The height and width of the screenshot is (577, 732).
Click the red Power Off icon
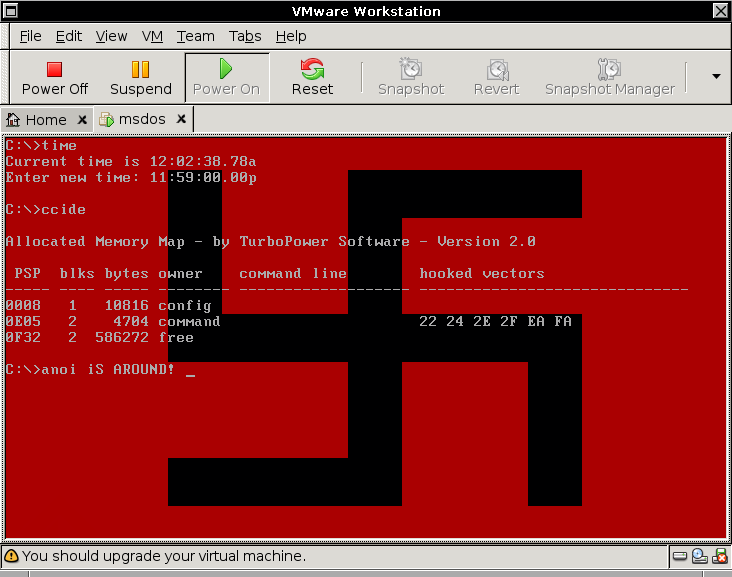[x=55, y=70]
